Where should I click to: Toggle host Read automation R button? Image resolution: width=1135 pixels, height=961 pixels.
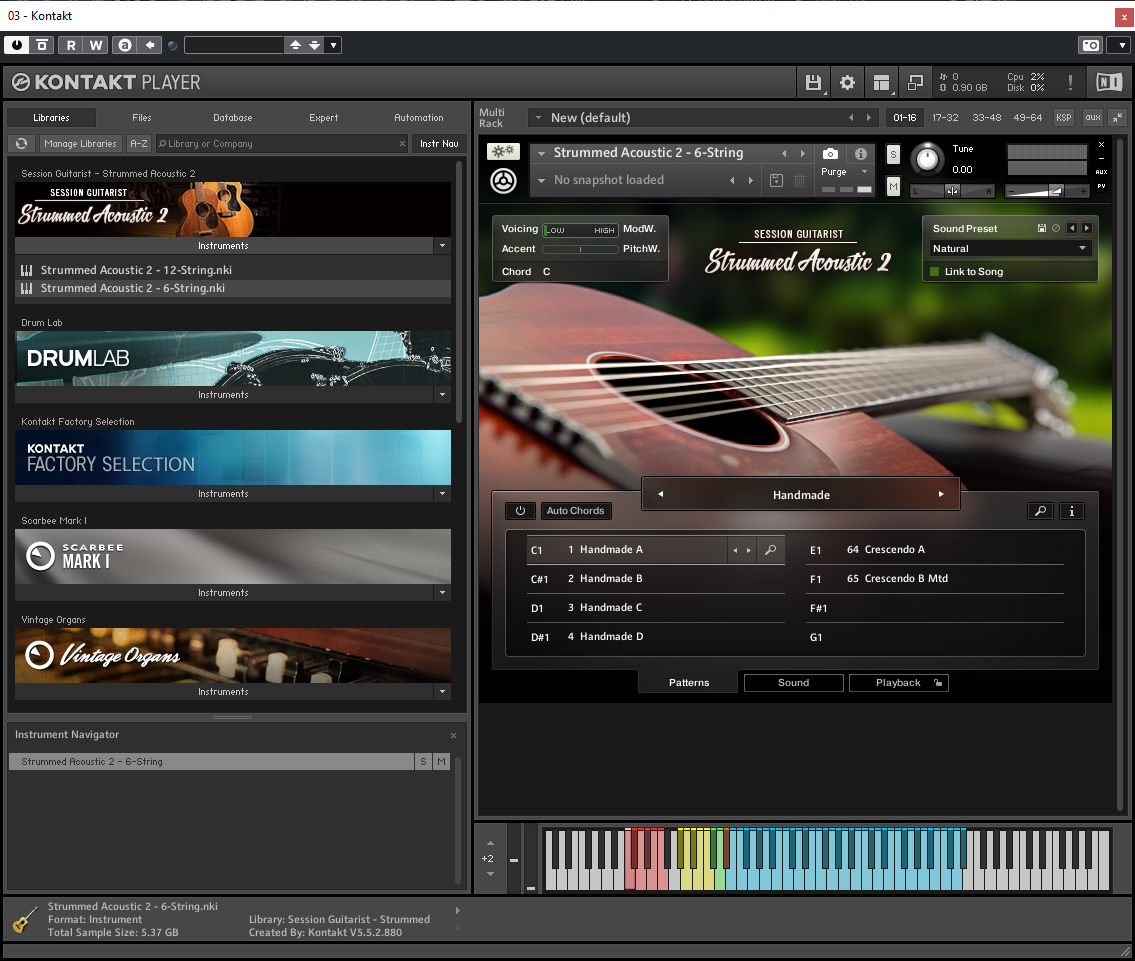[x=70, y=45]
